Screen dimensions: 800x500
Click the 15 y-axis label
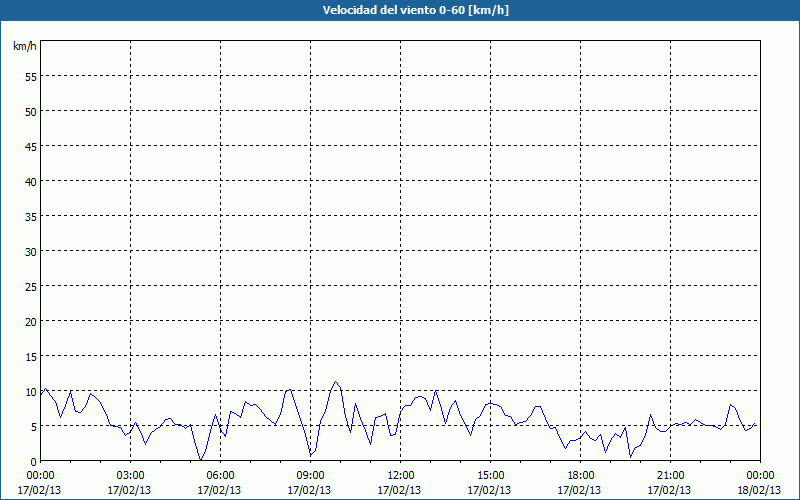(x=31, y=357)
